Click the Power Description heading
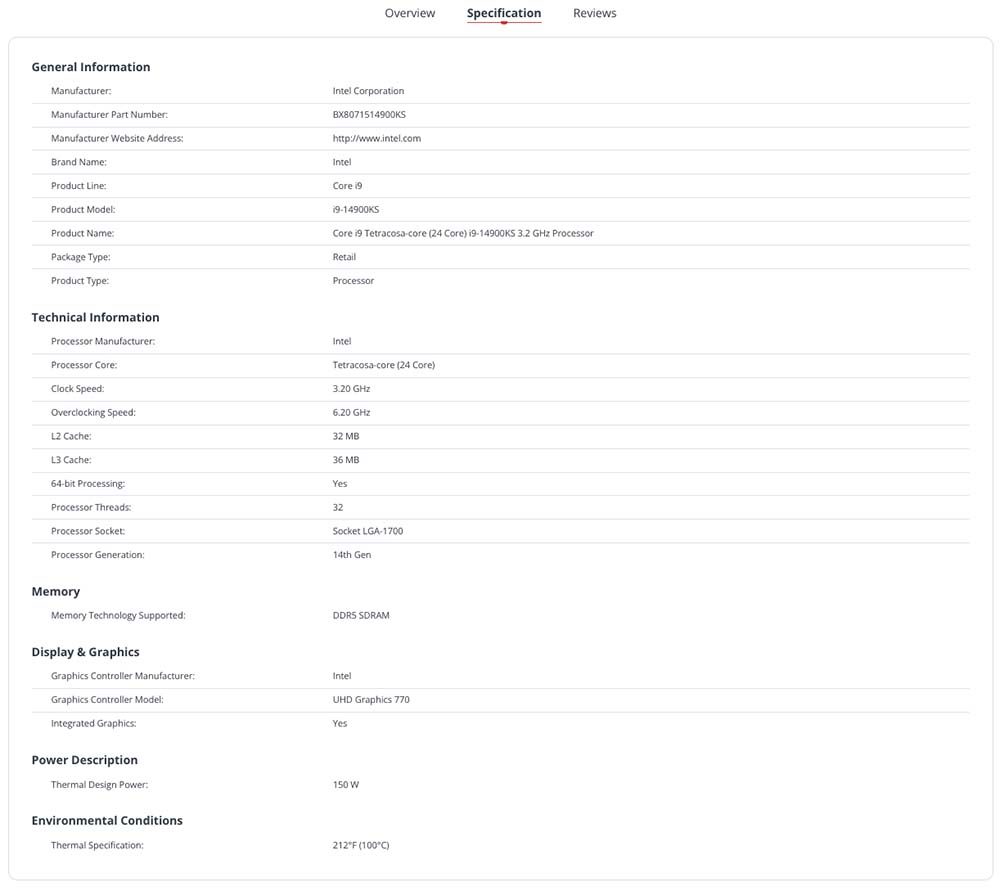Image resolution: width=1000 pixels, height=891 pixels. click(84, 760)
